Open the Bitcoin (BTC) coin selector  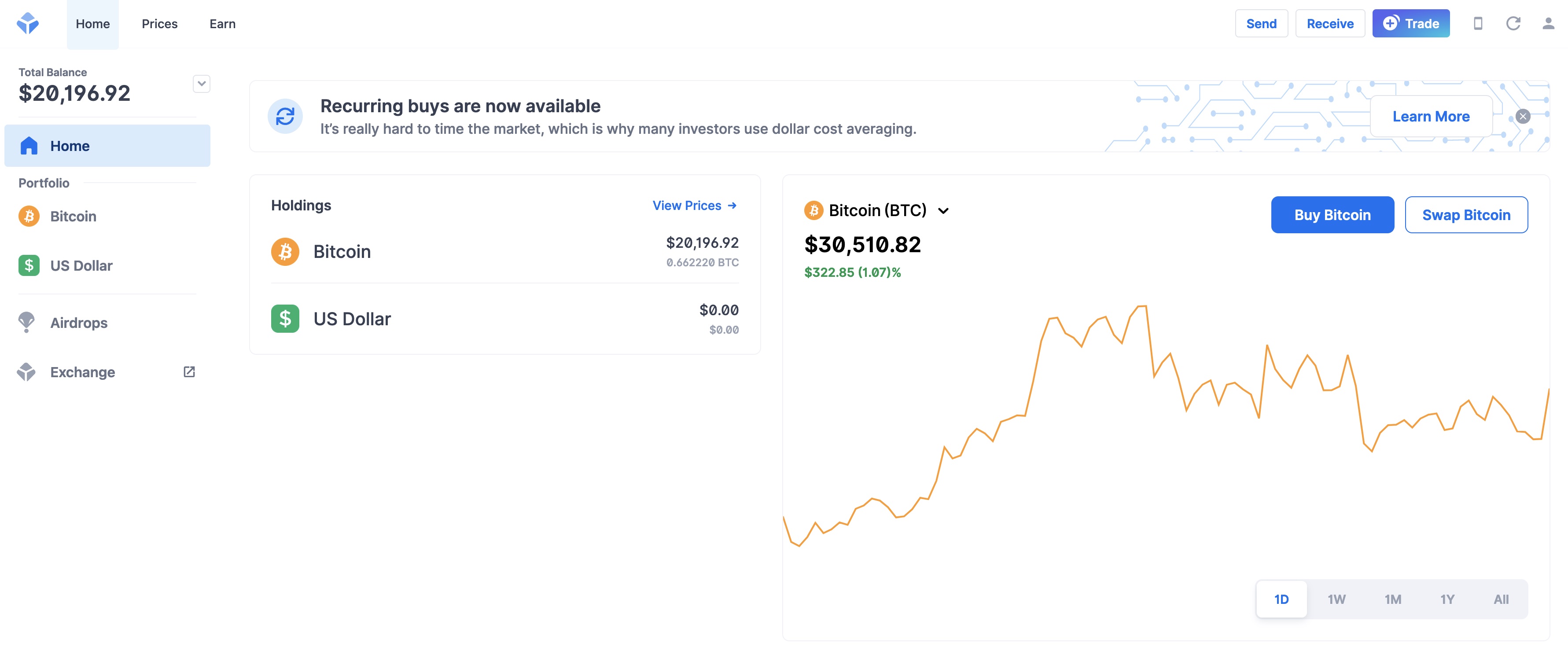click(876, 210)
